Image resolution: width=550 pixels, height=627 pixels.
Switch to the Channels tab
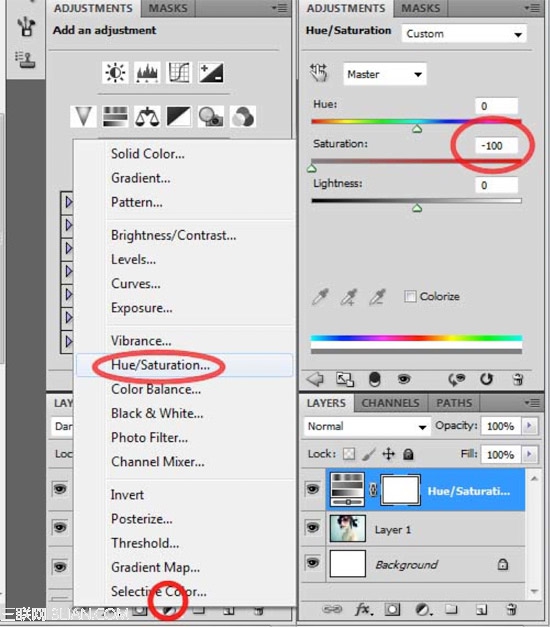390,403
